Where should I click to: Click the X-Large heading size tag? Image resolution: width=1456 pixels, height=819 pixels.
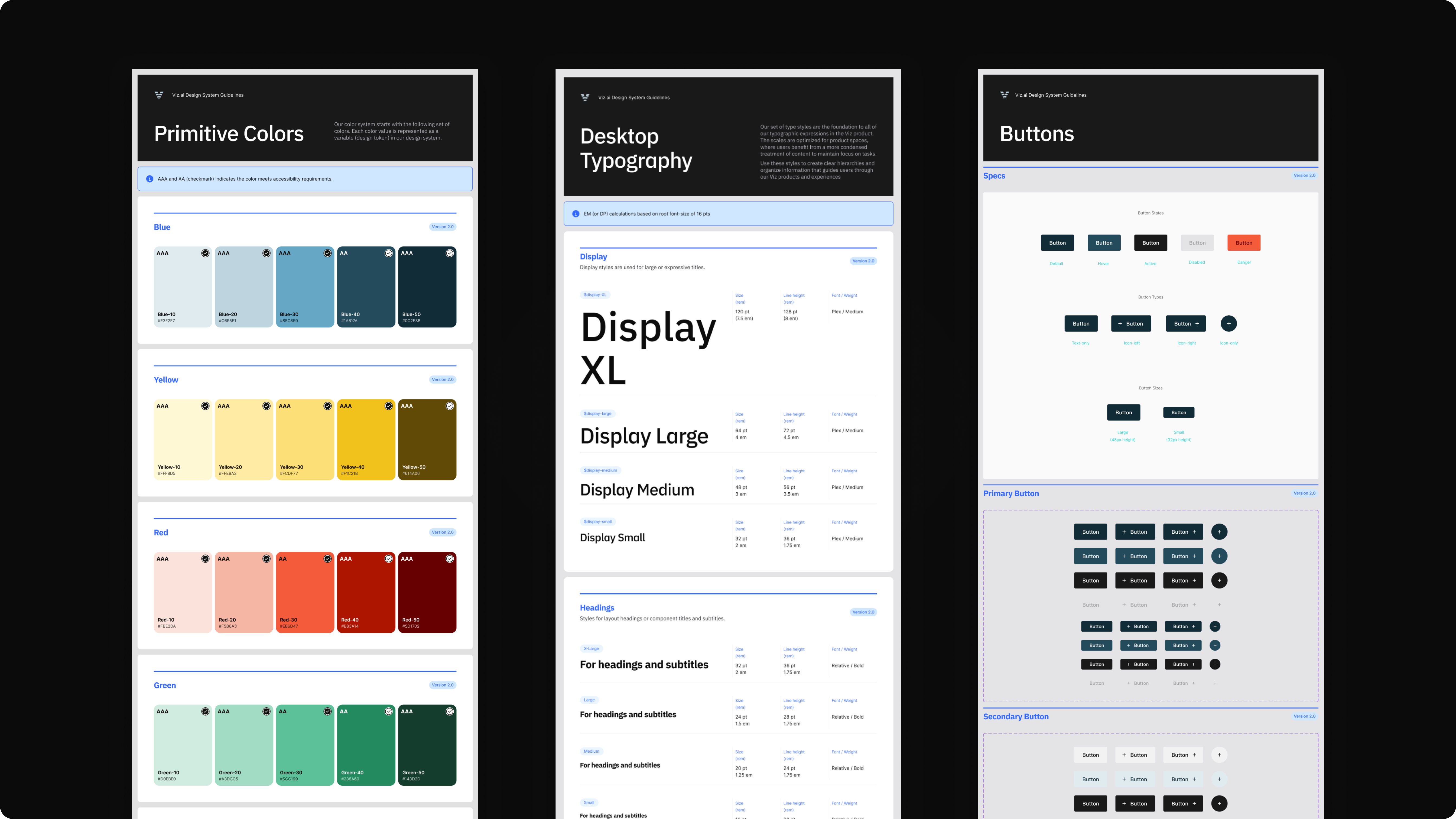click(x=591, y=648)
